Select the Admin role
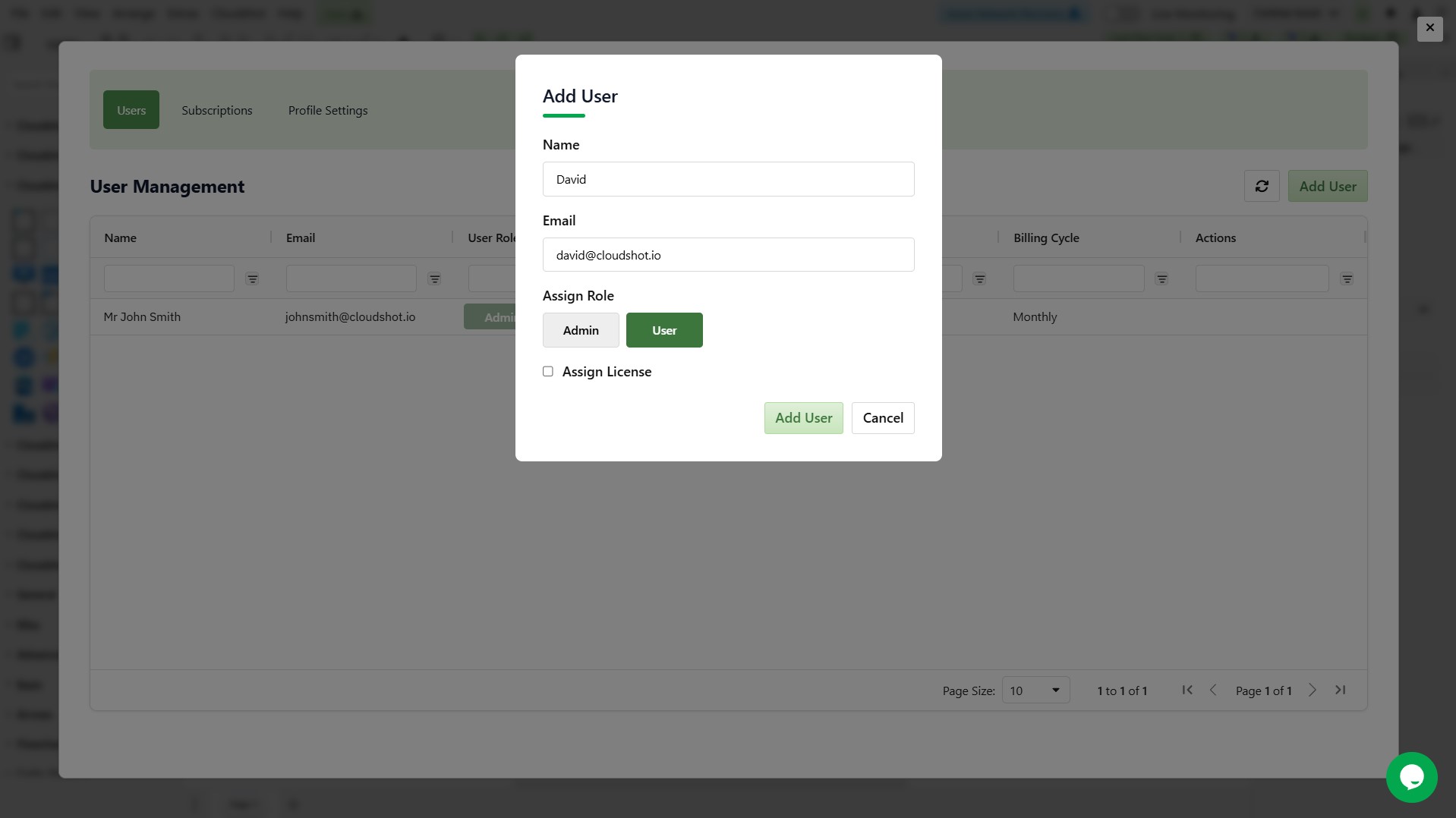The height and width of the screenshot is (818, 1456). 581,330
